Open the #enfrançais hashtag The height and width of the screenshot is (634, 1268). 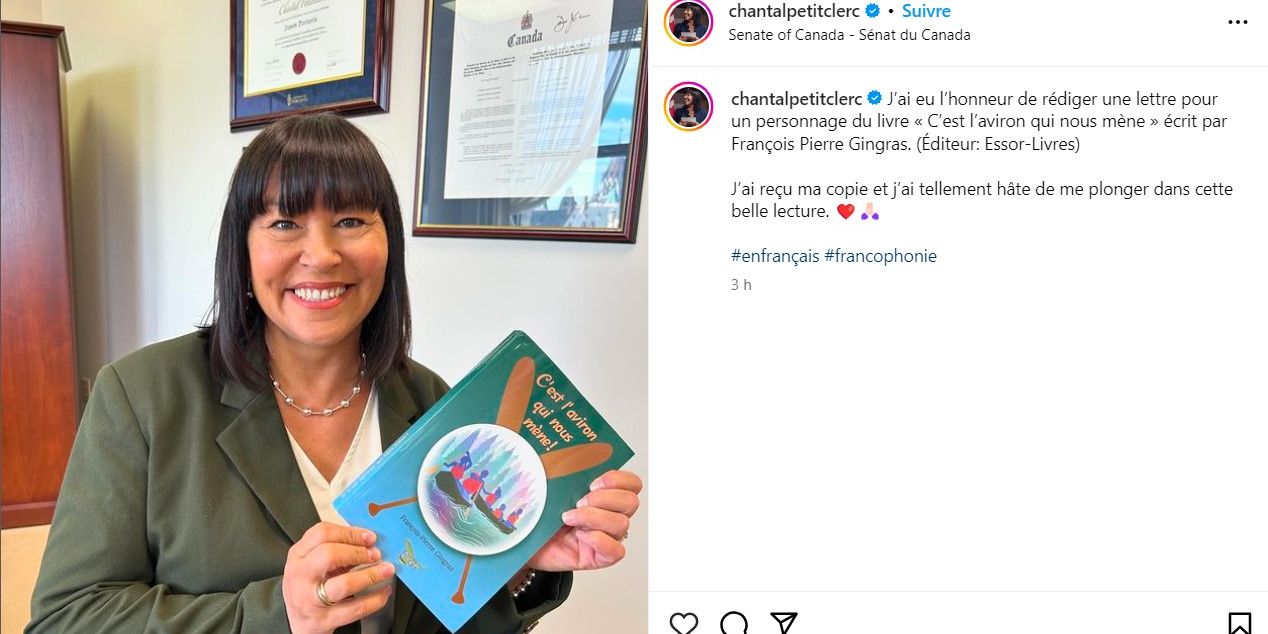click(775, 256)
